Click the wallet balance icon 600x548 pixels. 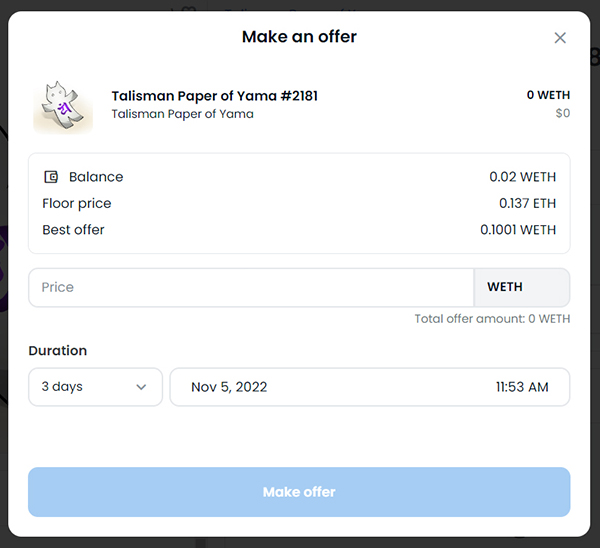(x=51, y=177)
